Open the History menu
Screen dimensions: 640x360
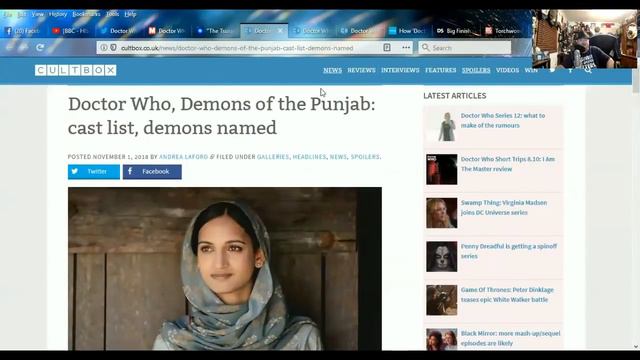pos(58,14)
